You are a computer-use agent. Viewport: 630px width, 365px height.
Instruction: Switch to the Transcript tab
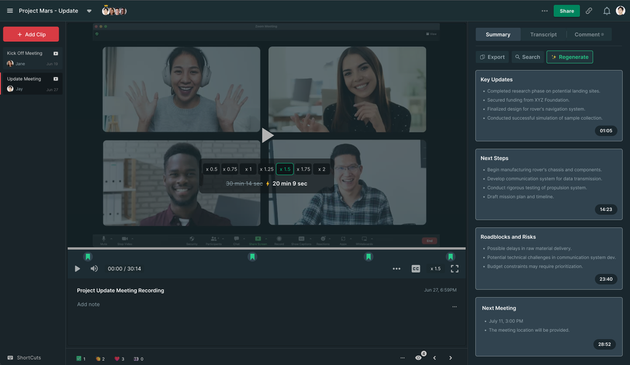pos(543,35)
